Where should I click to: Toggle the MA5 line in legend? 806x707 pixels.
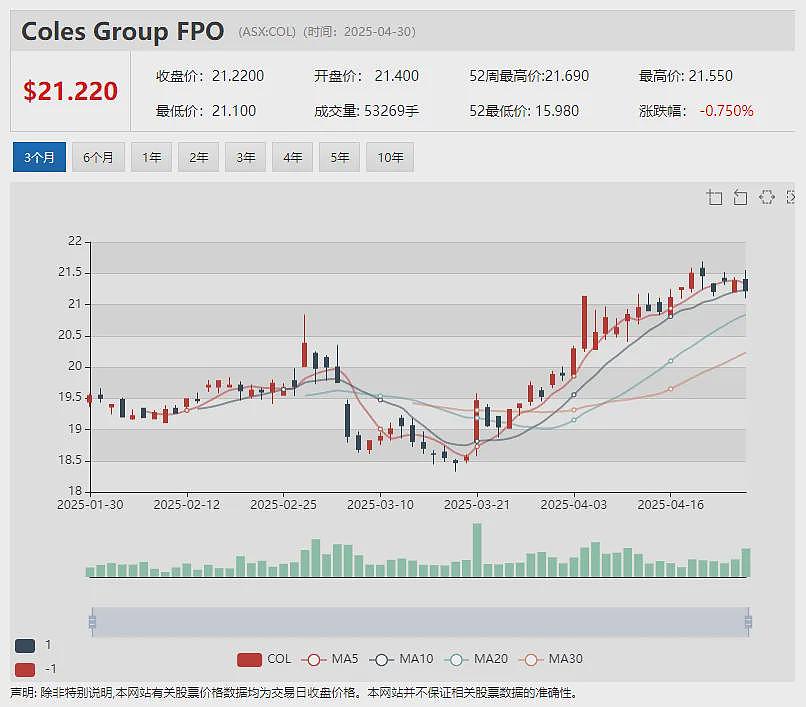click(329, 659)
